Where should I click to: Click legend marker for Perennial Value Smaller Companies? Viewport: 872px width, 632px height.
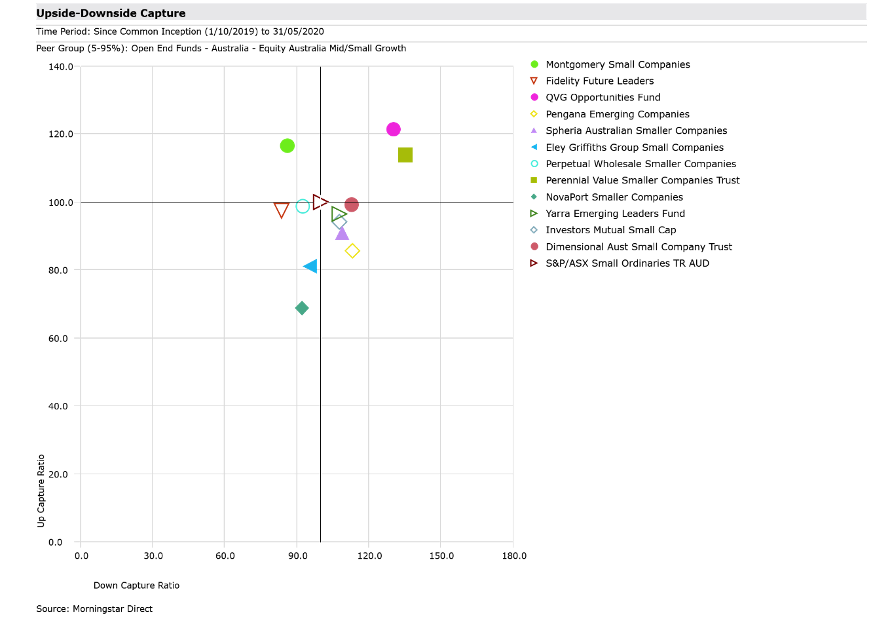pos(534,180)
